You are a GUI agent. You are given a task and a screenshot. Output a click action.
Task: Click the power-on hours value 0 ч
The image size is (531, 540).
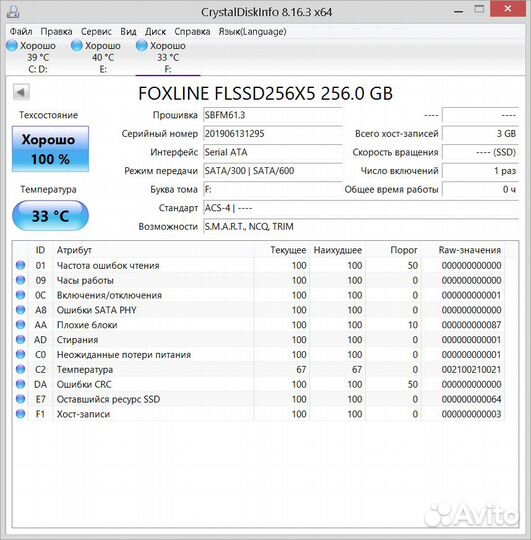point(480,189)
